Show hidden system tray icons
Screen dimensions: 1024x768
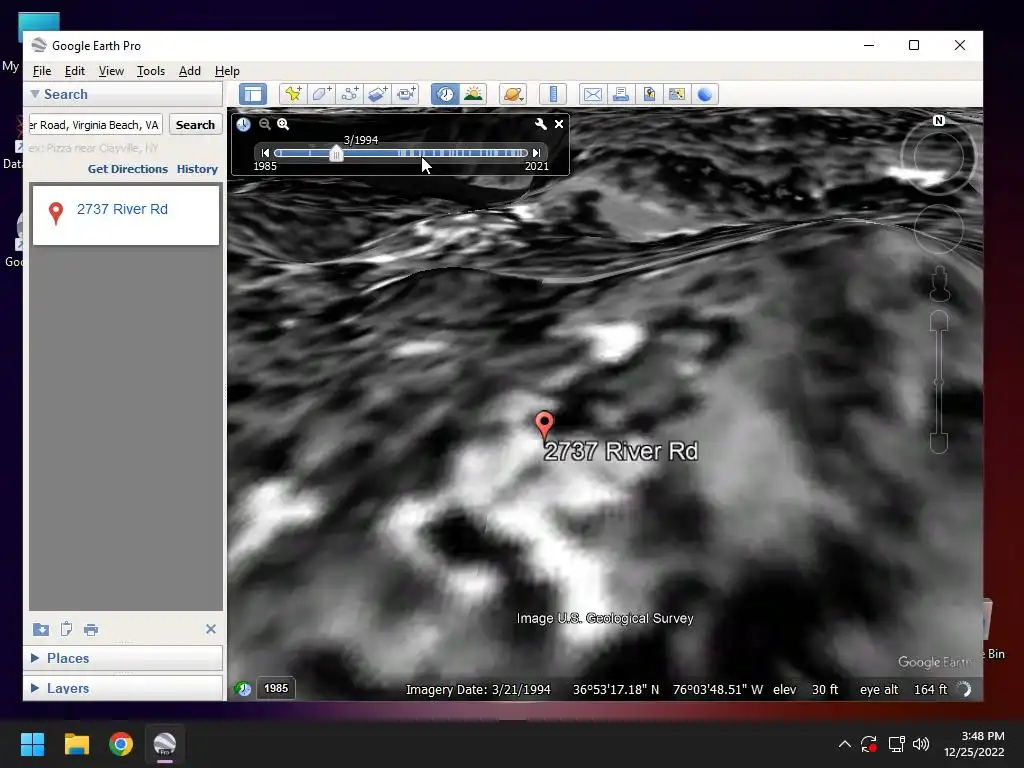click(x=844, y=744)
